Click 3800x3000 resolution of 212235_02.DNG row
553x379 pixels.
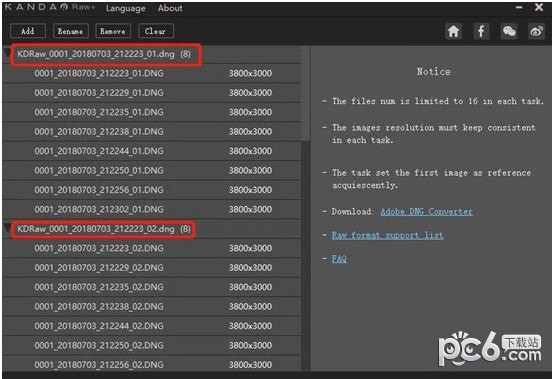[250, 287]
